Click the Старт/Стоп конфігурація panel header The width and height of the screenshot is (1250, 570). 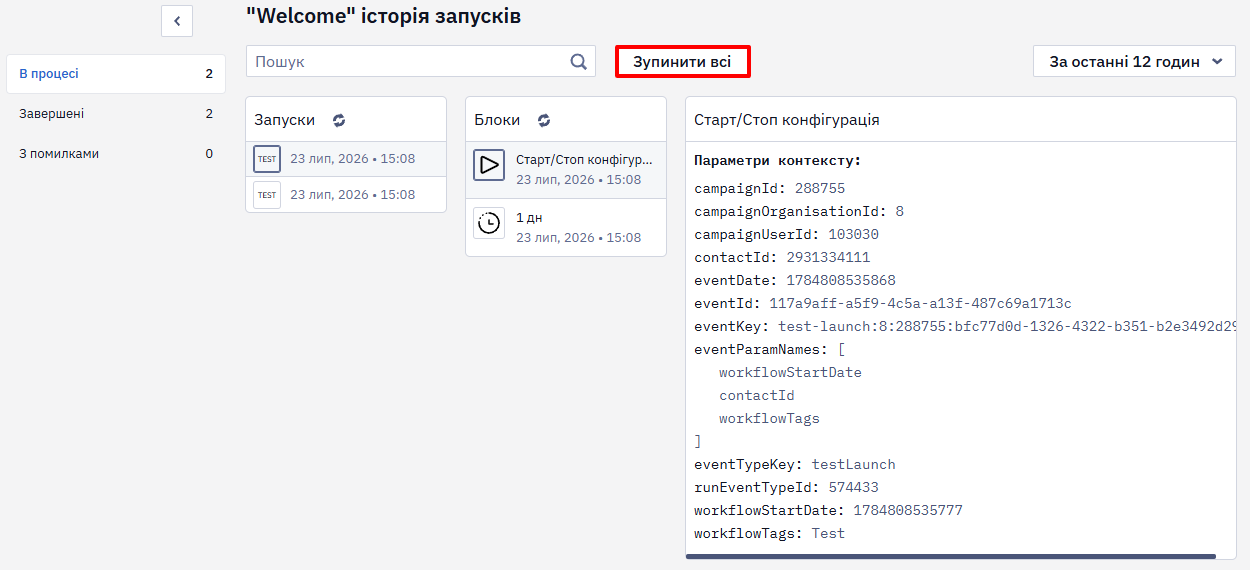click(960, 120)
